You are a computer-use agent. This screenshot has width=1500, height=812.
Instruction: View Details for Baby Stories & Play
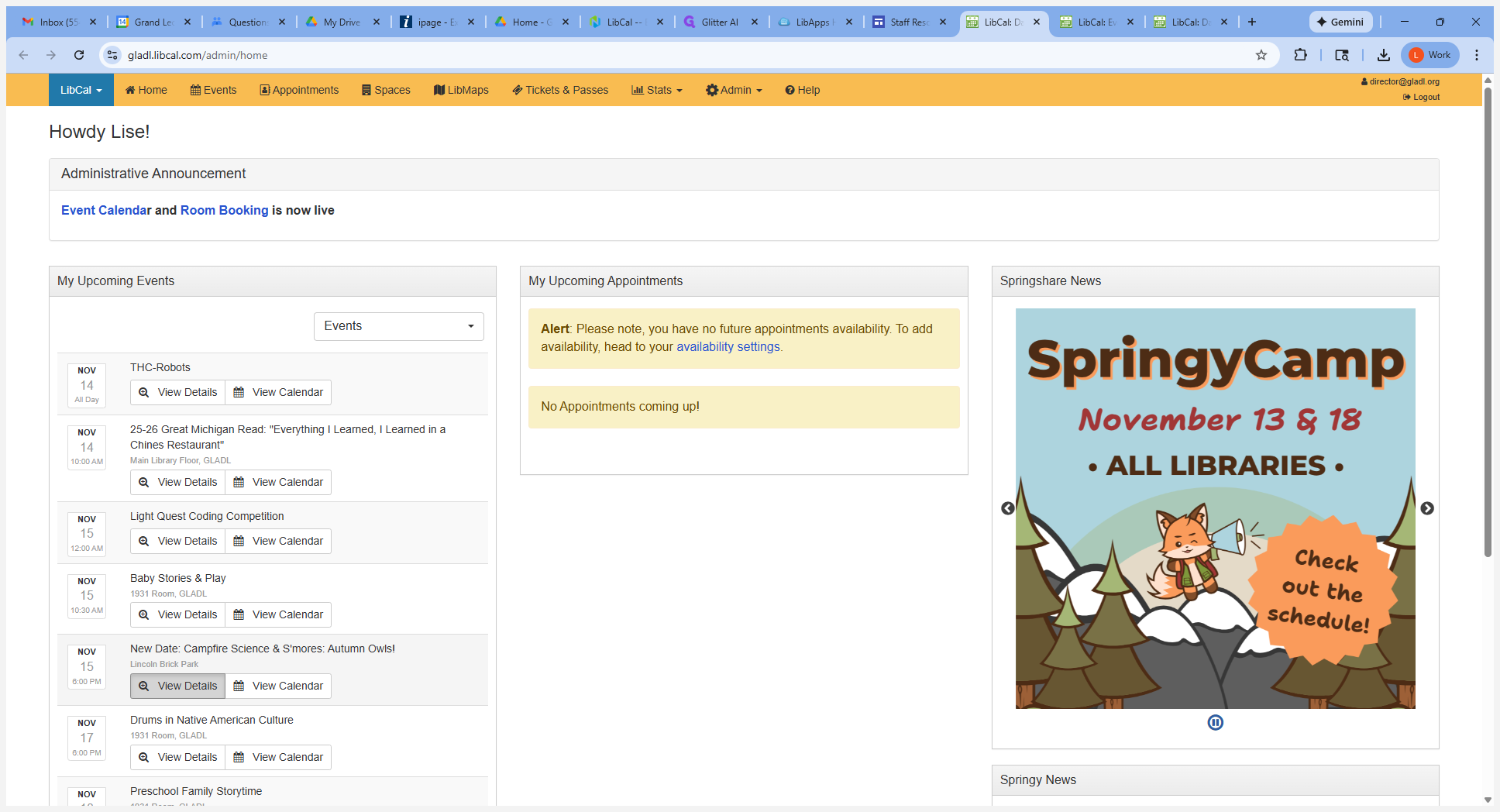click(178, 614)
